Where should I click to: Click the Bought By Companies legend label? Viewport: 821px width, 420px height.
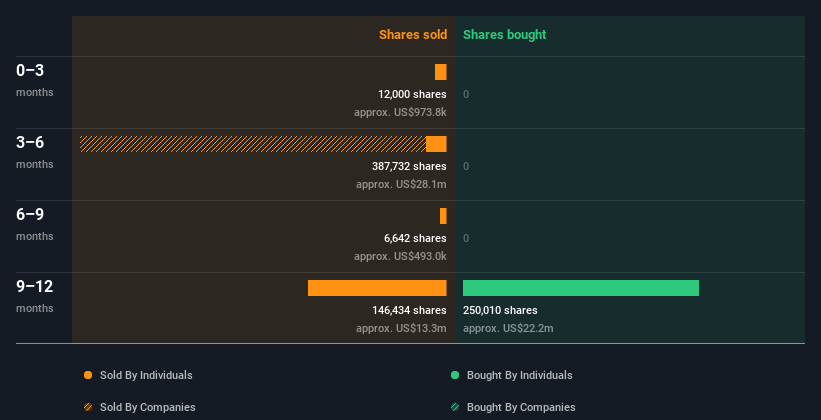[x=521, y=407]
